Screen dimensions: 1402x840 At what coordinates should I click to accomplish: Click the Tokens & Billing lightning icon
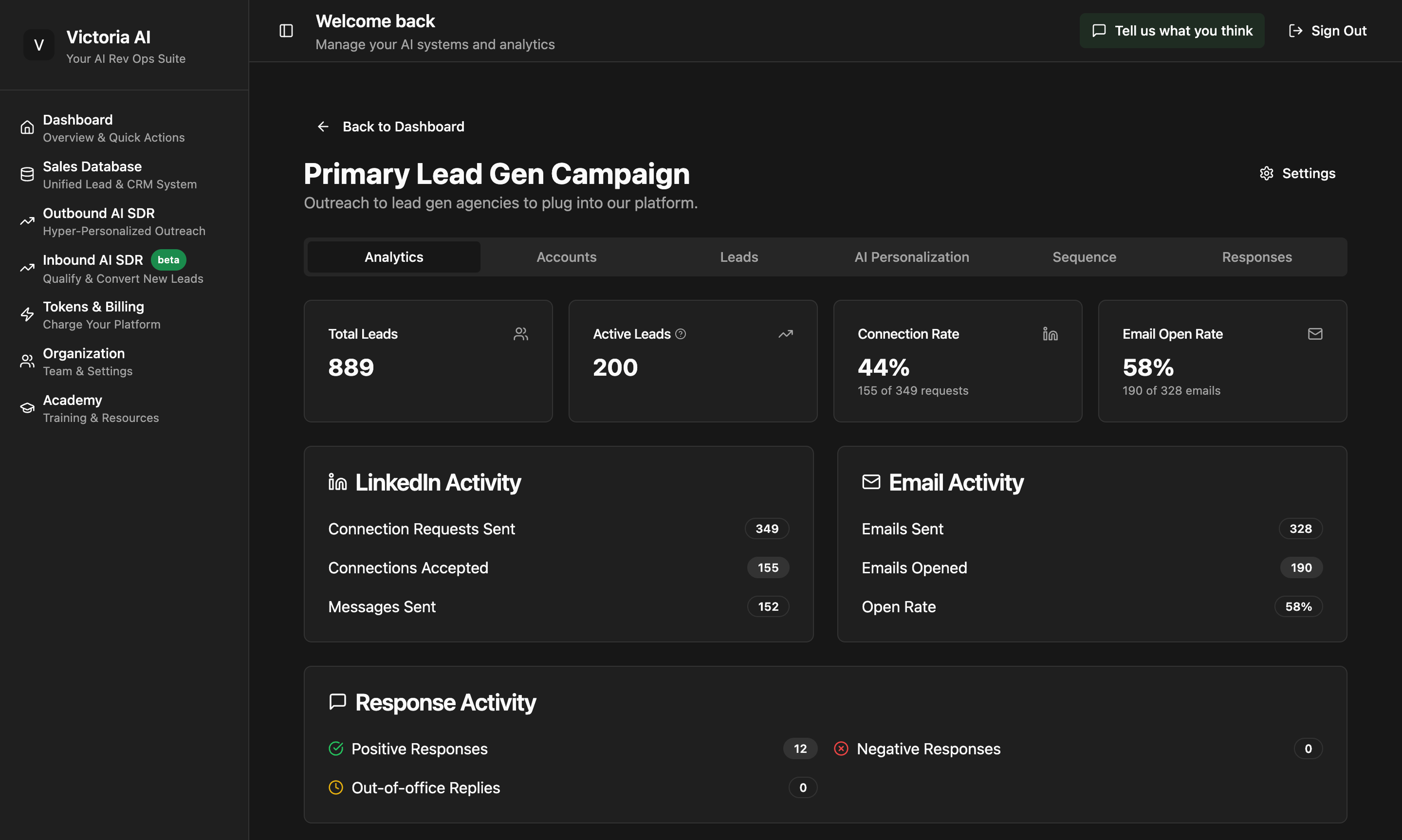tap(27, 315)
